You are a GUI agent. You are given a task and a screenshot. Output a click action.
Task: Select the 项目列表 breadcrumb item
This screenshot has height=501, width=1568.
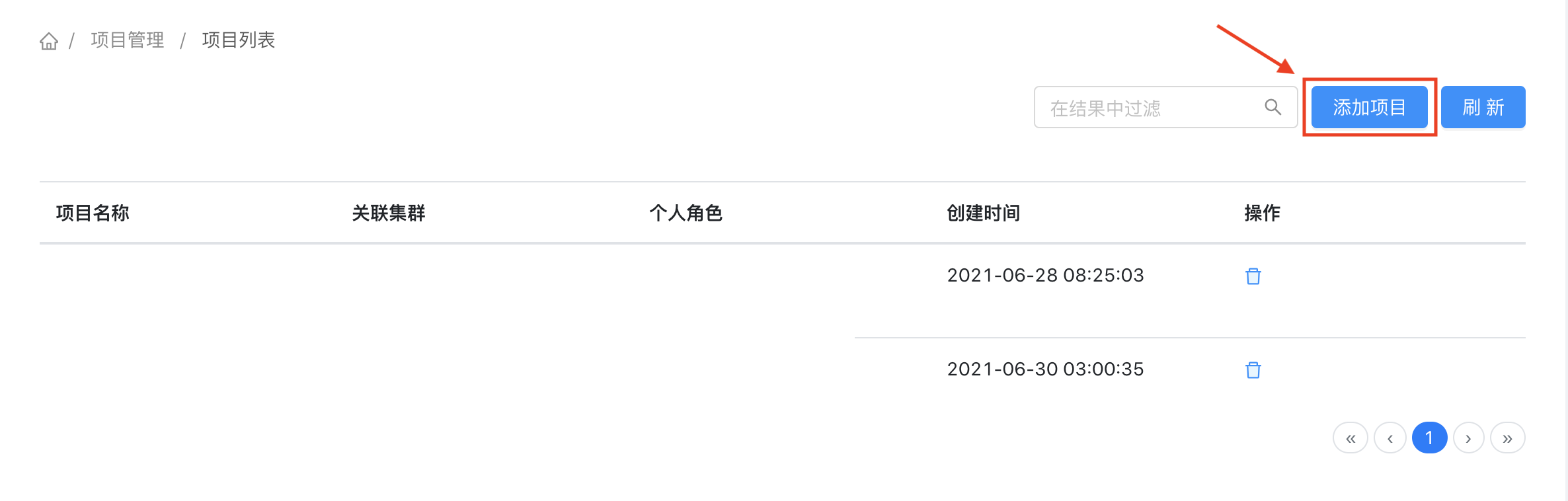(239, 40)
